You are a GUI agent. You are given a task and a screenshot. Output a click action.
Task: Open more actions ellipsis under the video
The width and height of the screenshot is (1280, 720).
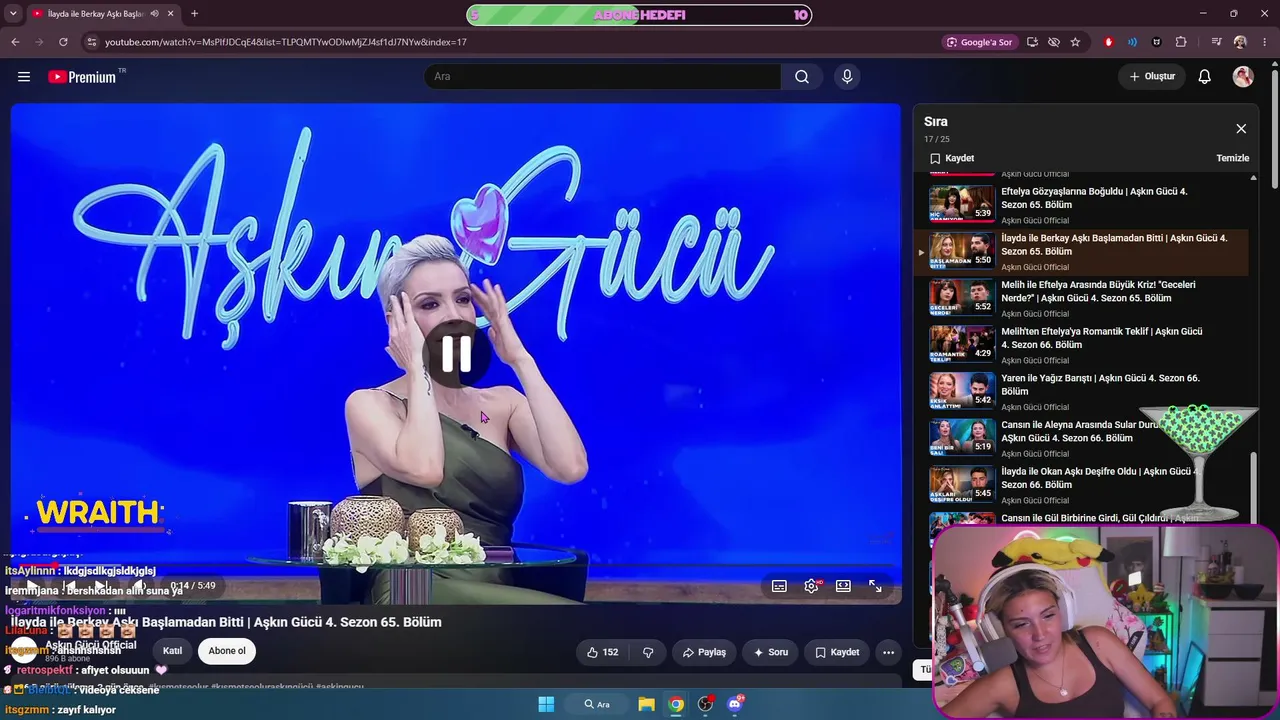coord(888,652)
